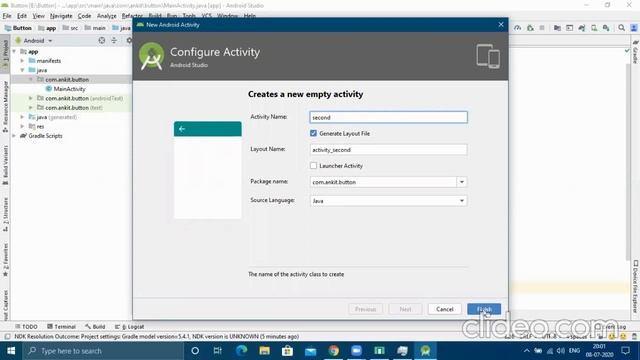640x360 pixels.
Task: Click the main breadcrumb in navigation bar
Action: click(x=95, y=28)
